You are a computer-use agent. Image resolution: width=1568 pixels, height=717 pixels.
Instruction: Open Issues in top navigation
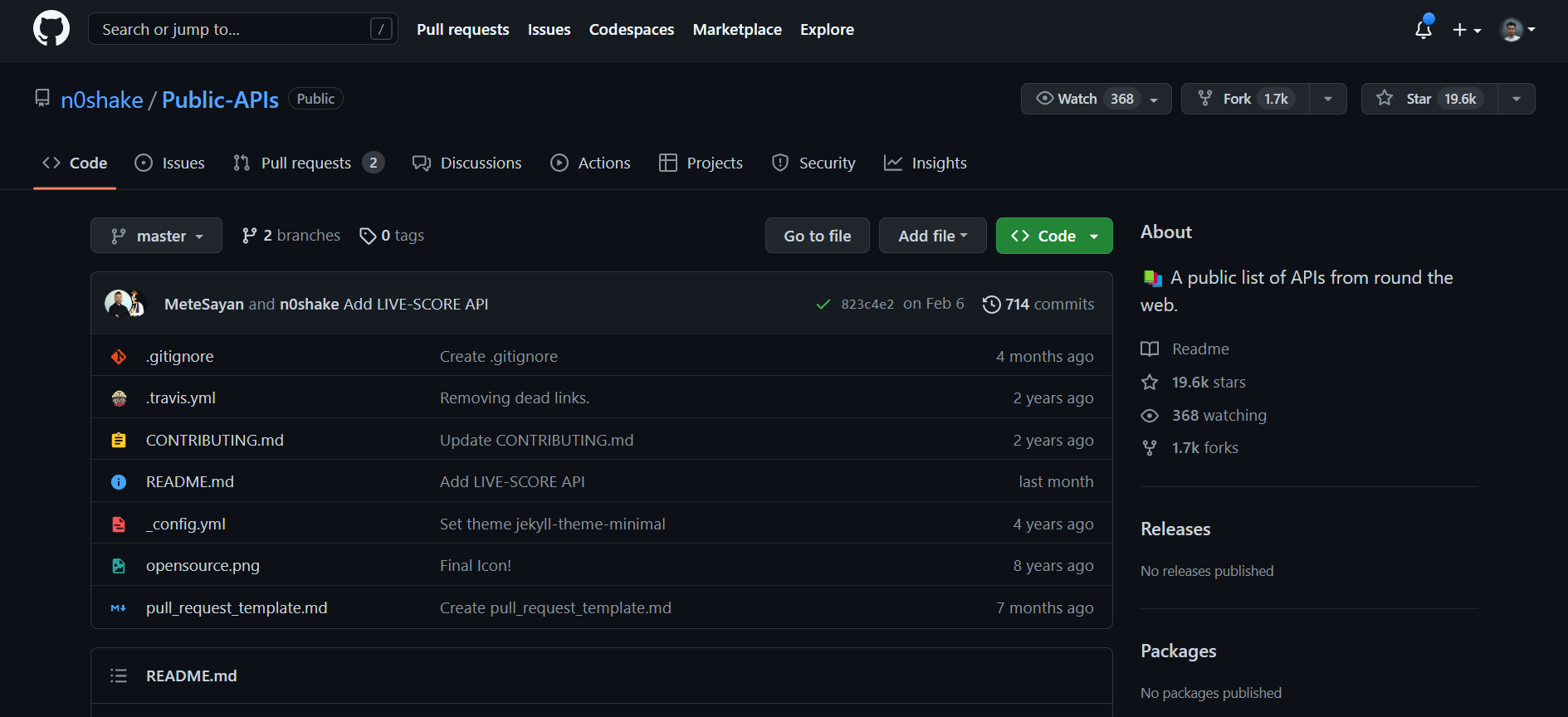point(549,29)
